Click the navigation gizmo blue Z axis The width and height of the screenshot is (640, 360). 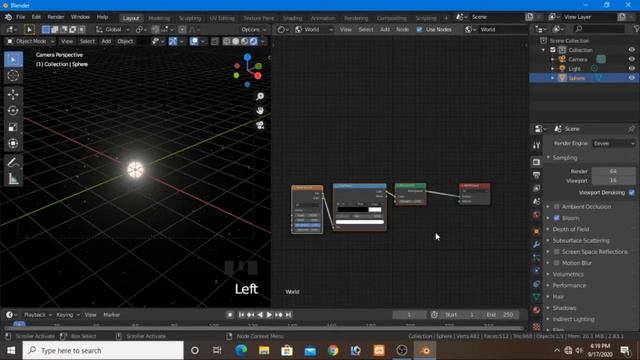(247, 58)
